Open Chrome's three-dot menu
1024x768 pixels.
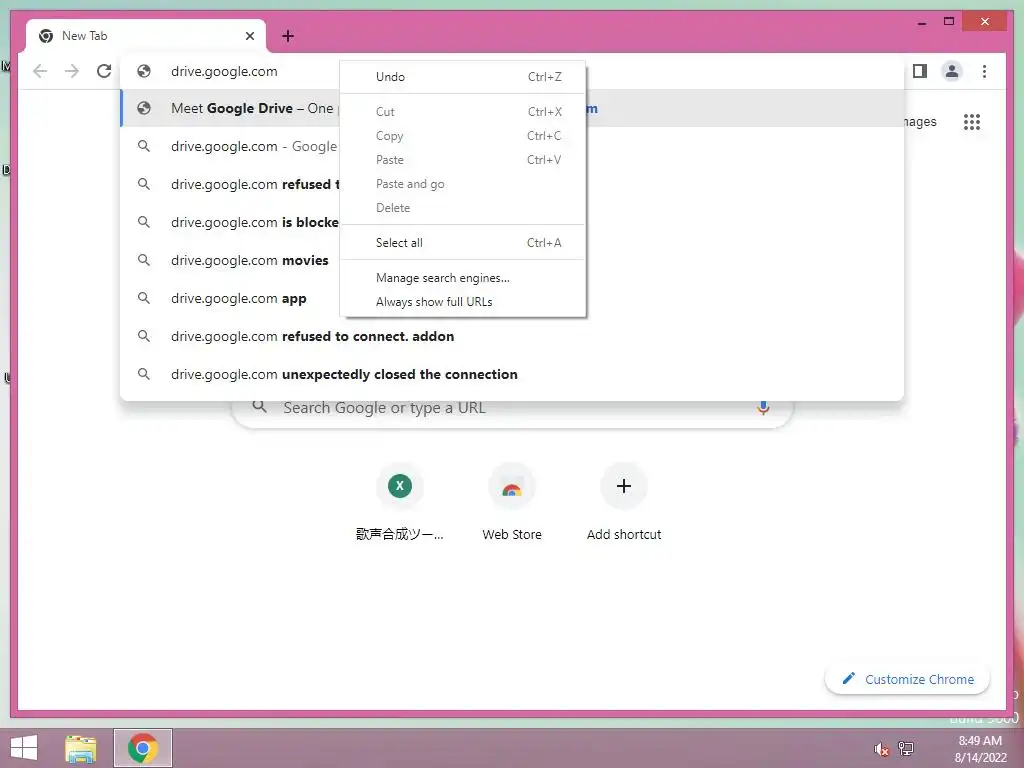[984, 71]
